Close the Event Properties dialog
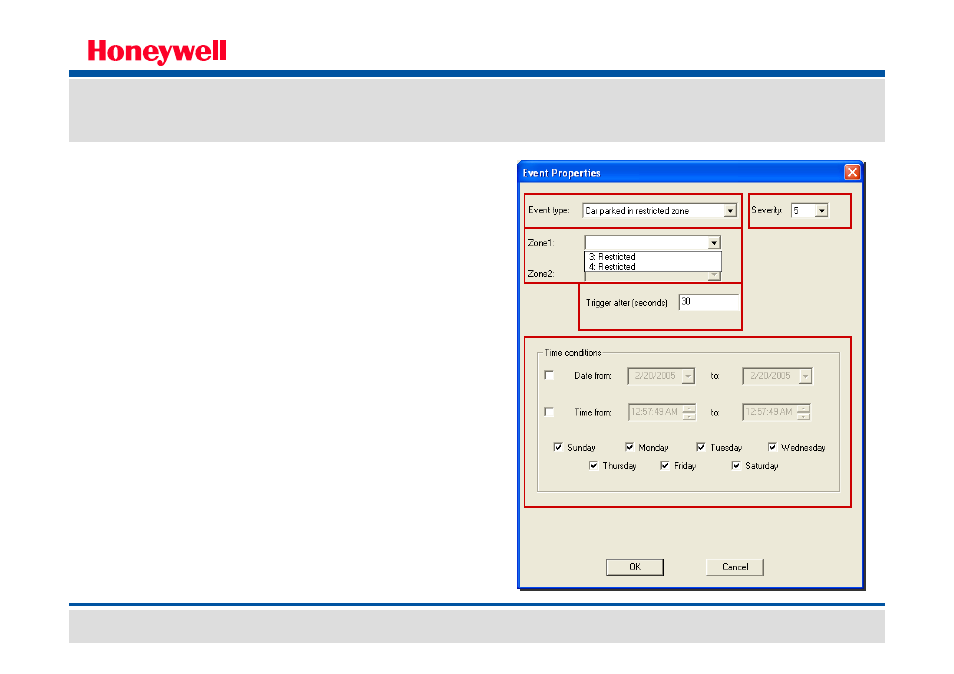 pyautogui.click(x=852, y=173)
